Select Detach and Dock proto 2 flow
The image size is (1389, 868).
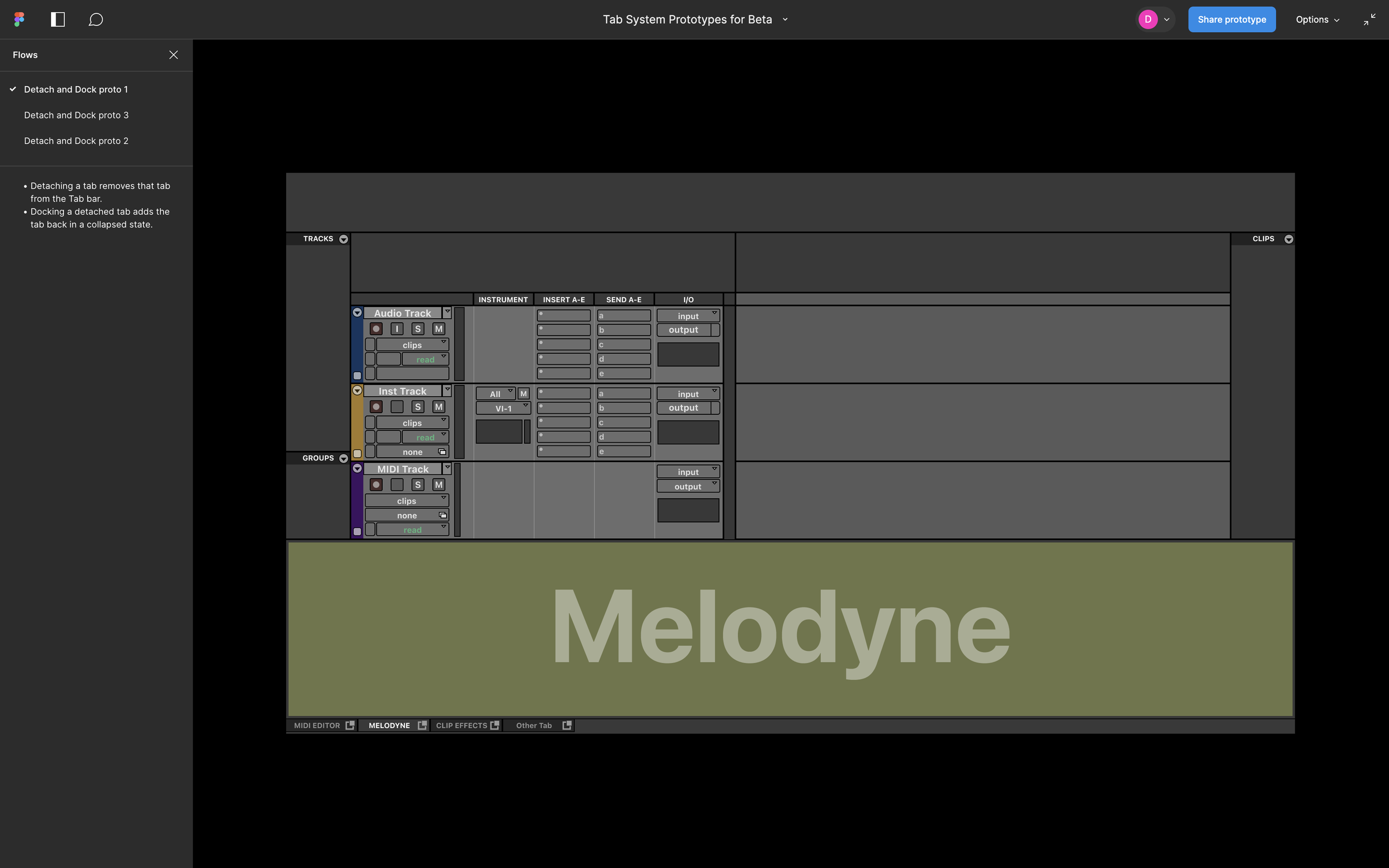tap(76, 141)
